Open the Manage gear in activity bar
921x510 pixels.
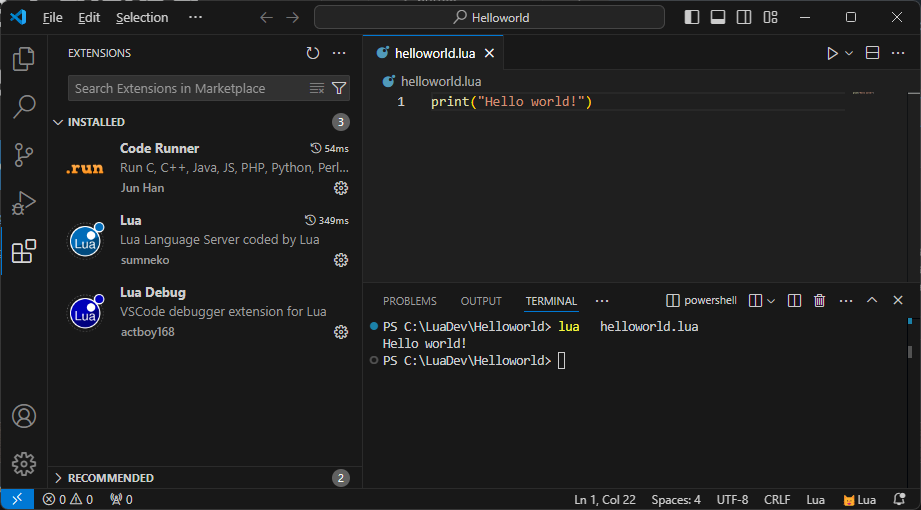click(23, 464)
